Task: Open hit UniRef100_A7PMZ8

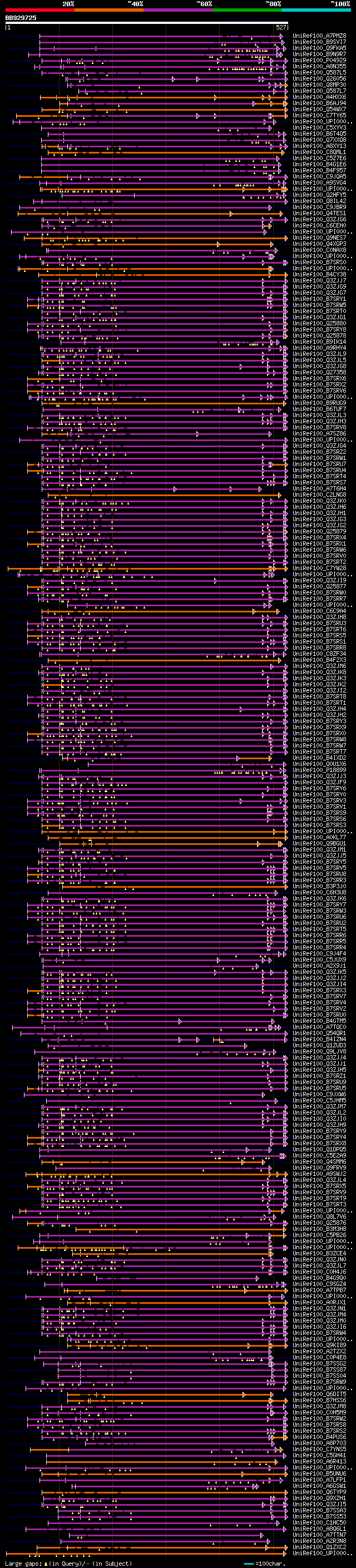Action: tap(319, 36)
